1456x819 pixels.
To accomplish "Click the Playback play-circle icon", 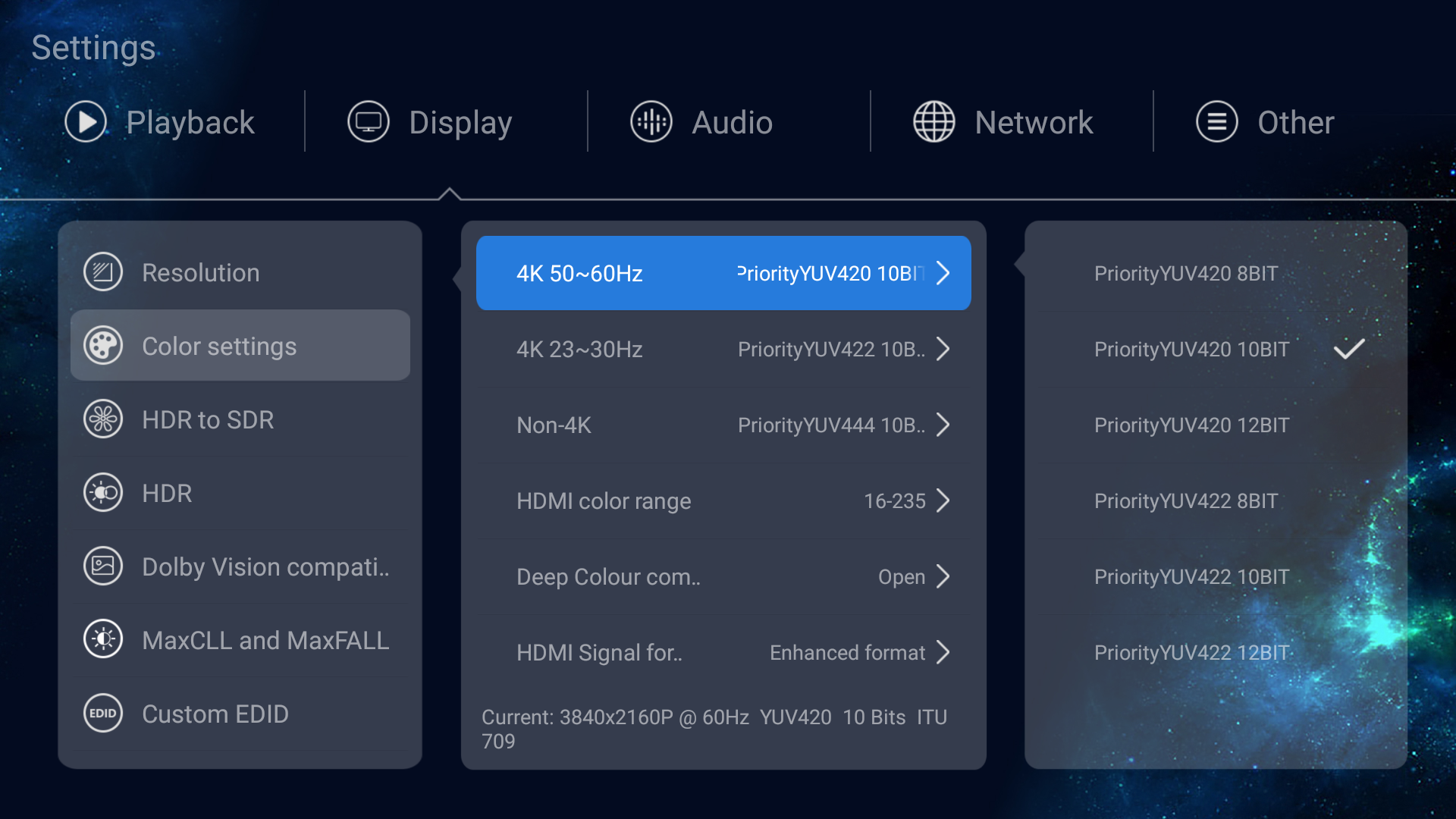I will click(86, 122).
